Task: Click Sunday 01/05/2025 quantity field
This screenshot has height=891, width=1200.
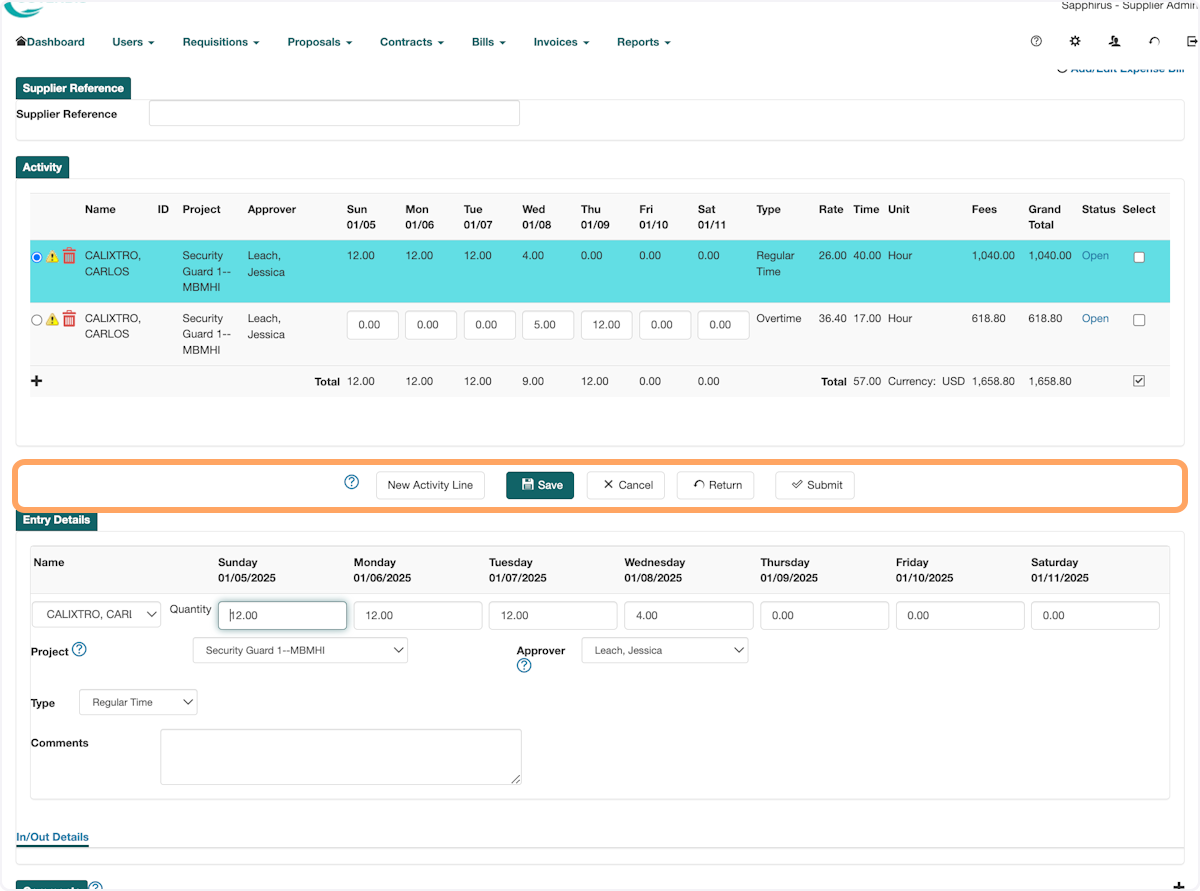Action: tap(282, 615)
